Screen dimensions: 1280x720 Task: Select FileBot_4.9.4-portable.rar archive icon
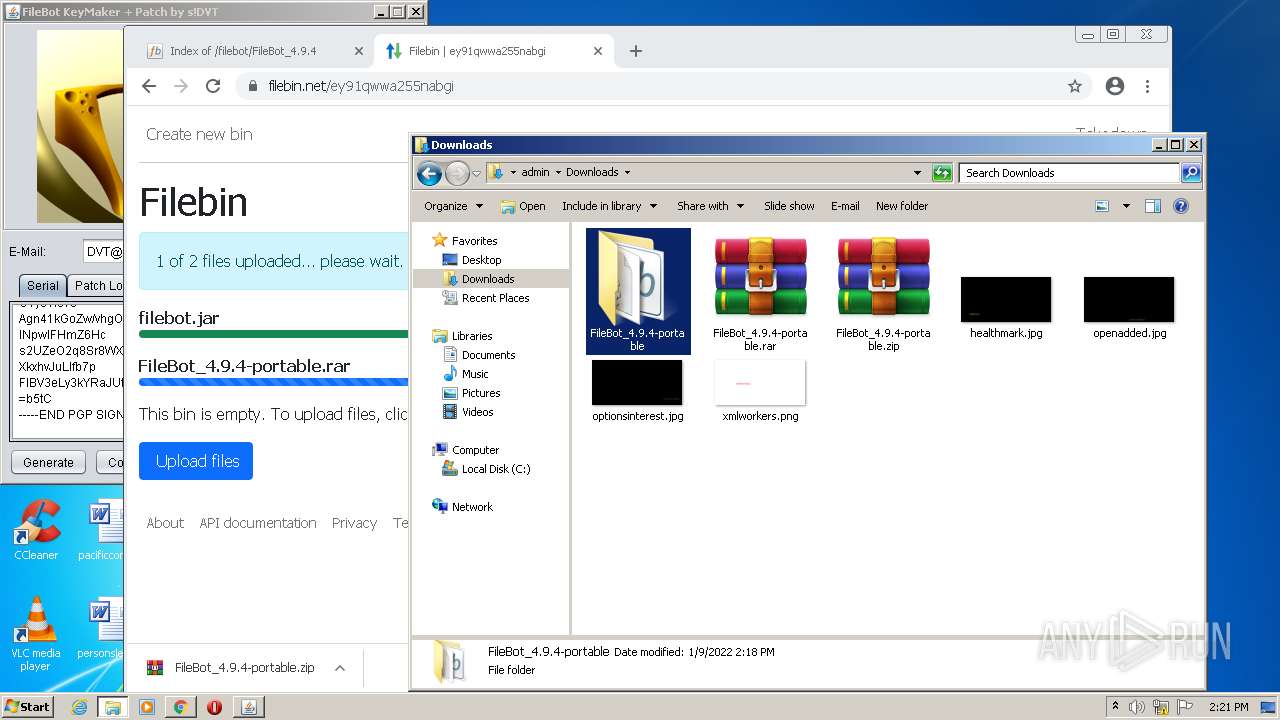tap(760, 277)
